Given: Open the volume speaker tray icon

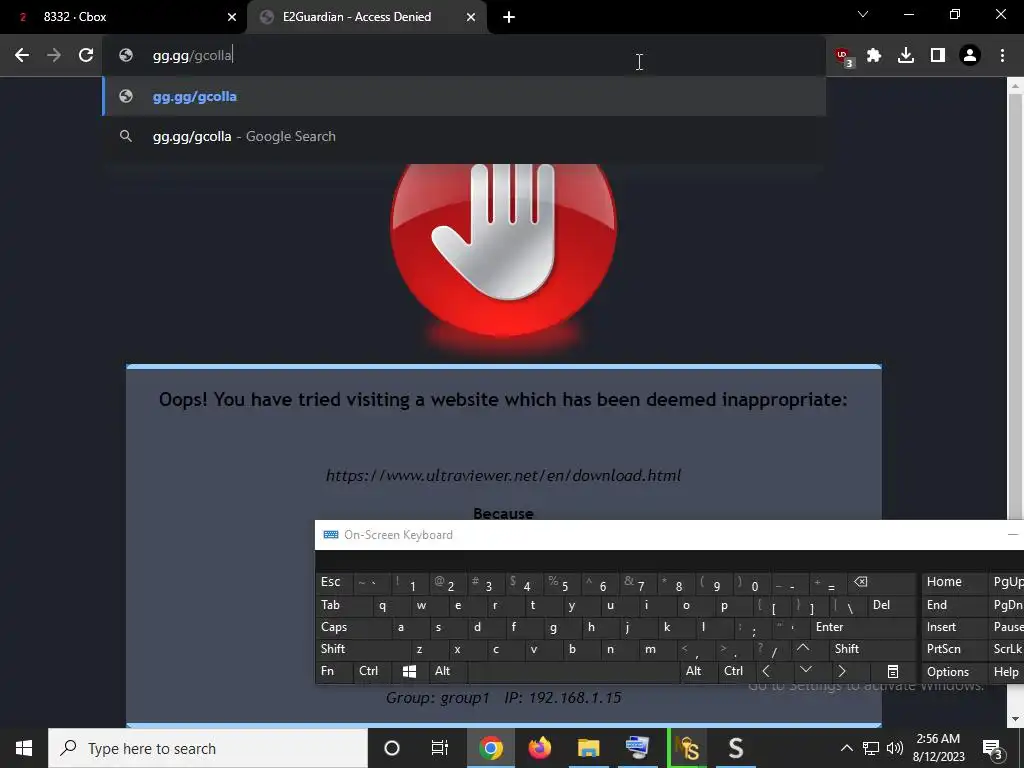Looking at the screenshot, I should pyautogui.click(x=895, y=748).
